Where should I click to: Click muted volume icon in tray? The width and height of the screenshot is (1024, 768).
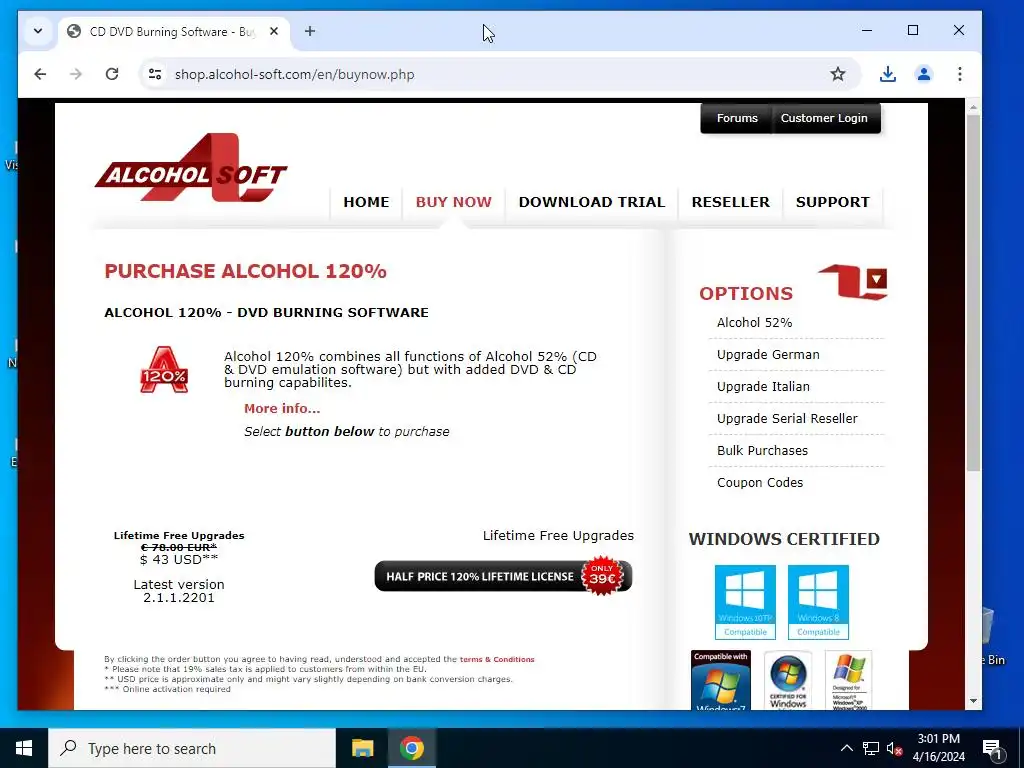[x=894, y=748]
